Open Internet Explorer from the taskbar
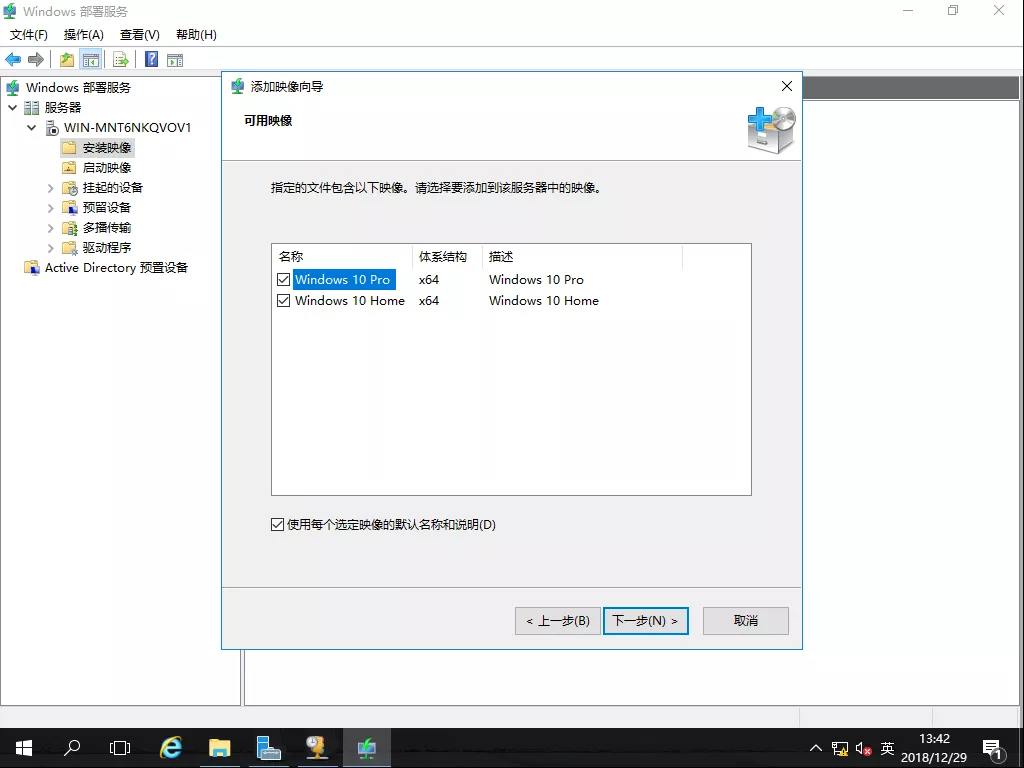The image size is (1024, 768). [x=172, y=747]
